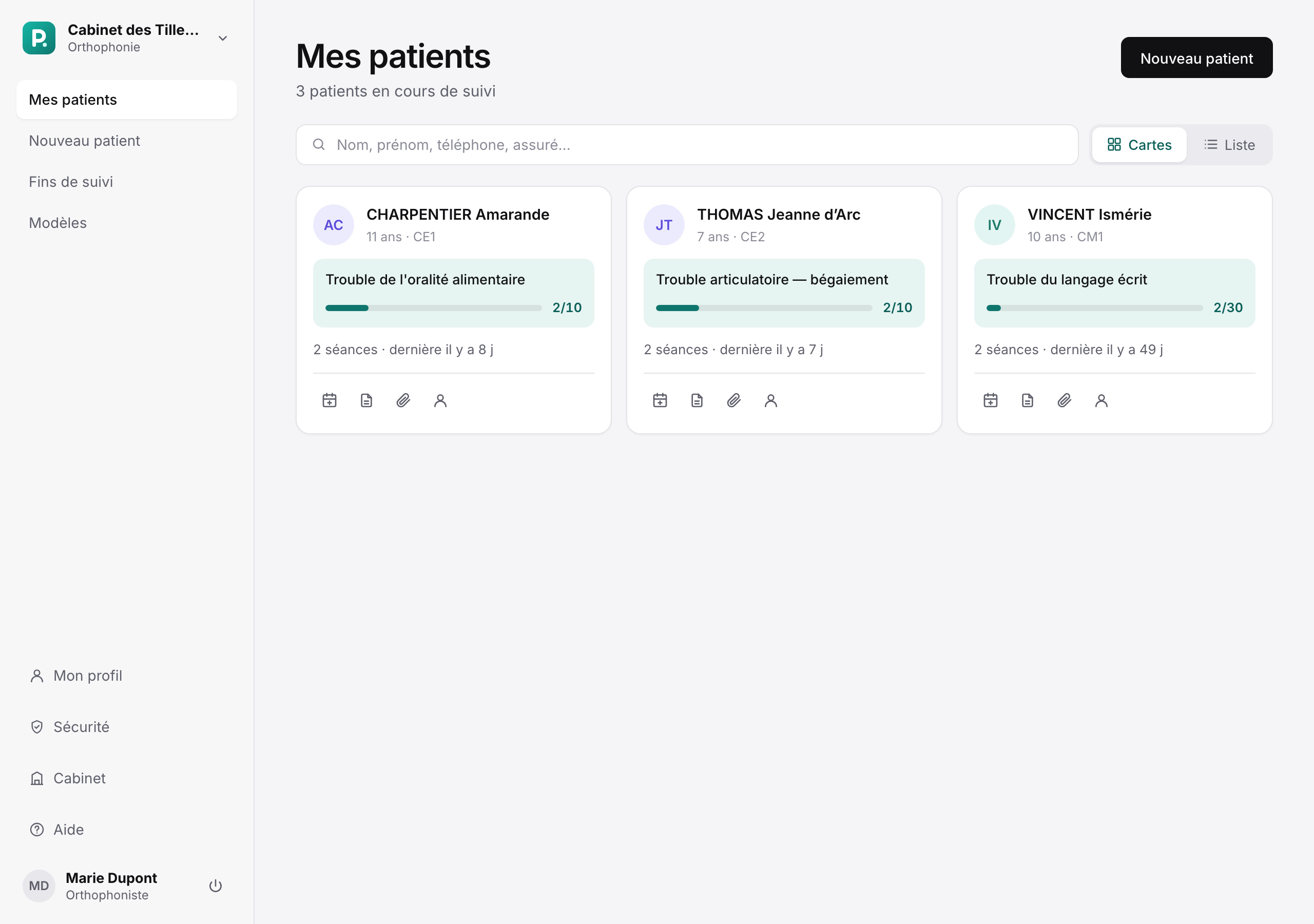Click Marie Dupont user name
The width and height of the screenshot is (1314, 924).
pyautogui.click(x=111, y=878)
